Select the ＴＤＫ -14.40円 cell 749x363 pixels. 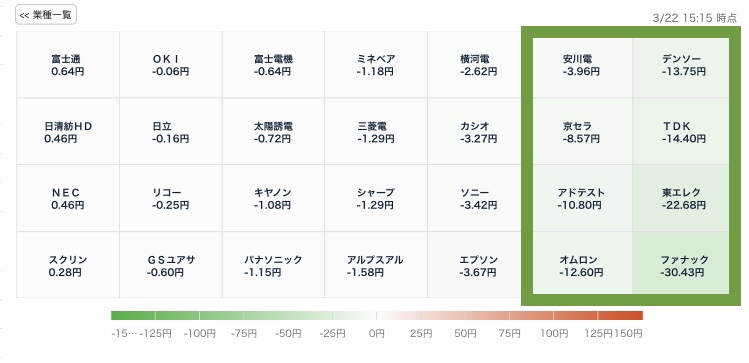681,131
